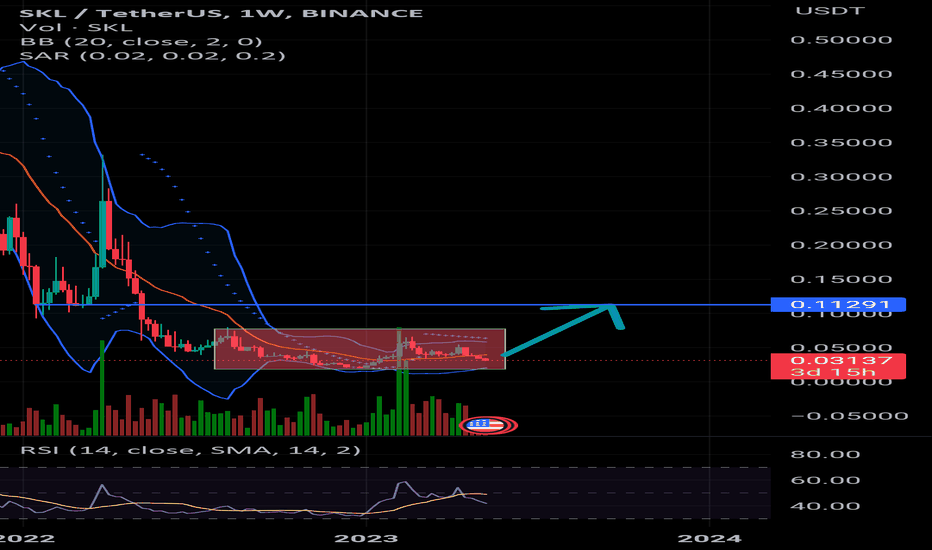Click the 0.05000 price axis value

pos(841,348)
